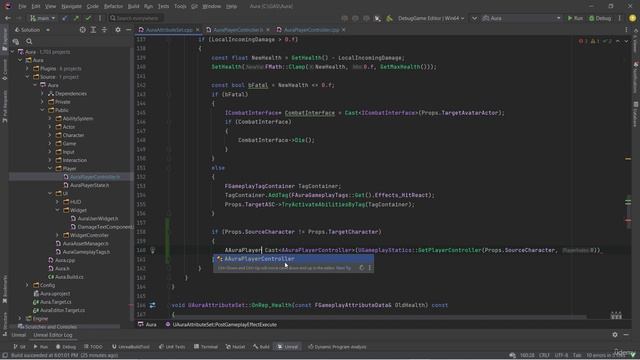Click the collapse all icon in Solution panel
Screen dimensions: 640x360
[x=104, y=30]
